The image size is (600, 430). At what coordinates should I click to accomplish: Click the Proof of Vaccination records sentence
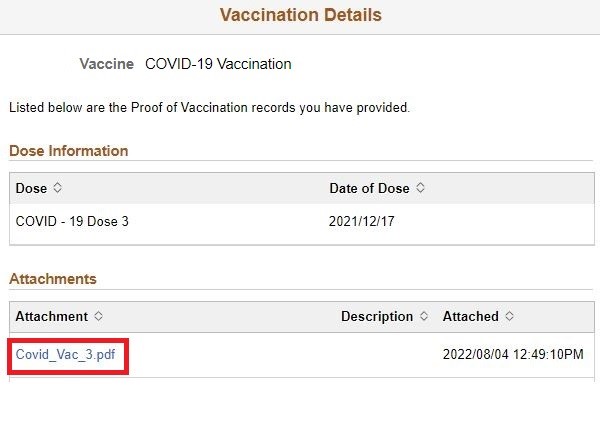209,107
